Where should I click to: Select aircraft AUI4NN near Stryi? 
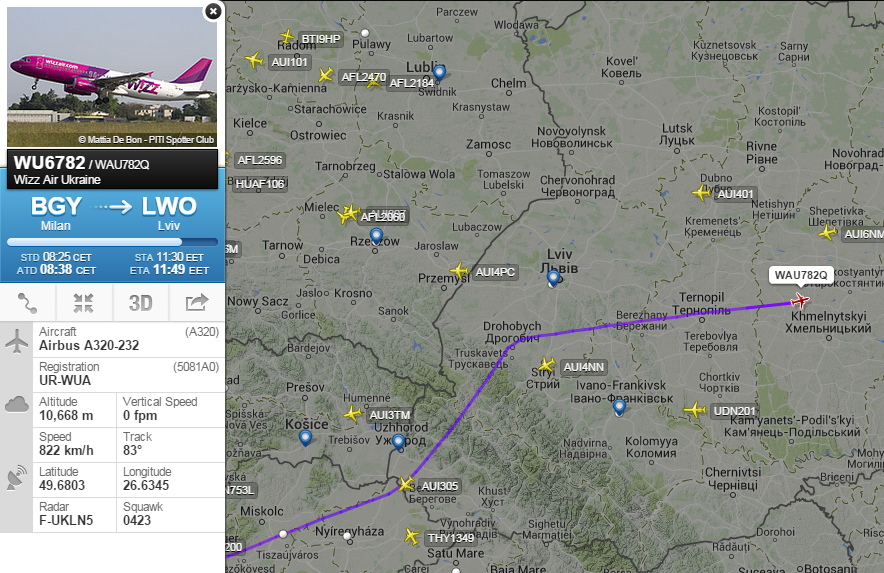click(x=547, y=365)
